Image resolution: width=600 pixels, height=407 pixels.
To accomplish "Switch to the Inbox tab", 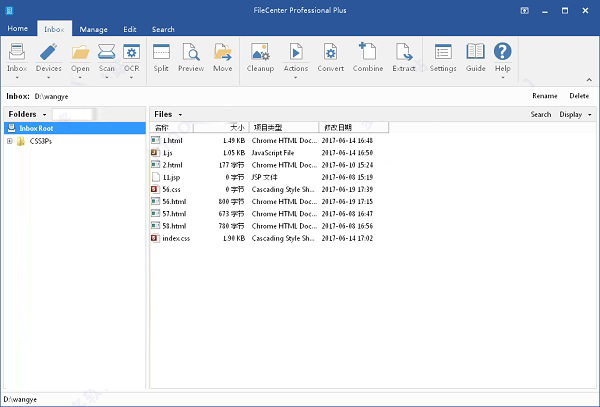I will pyautogui.click(x=54, y=29).
